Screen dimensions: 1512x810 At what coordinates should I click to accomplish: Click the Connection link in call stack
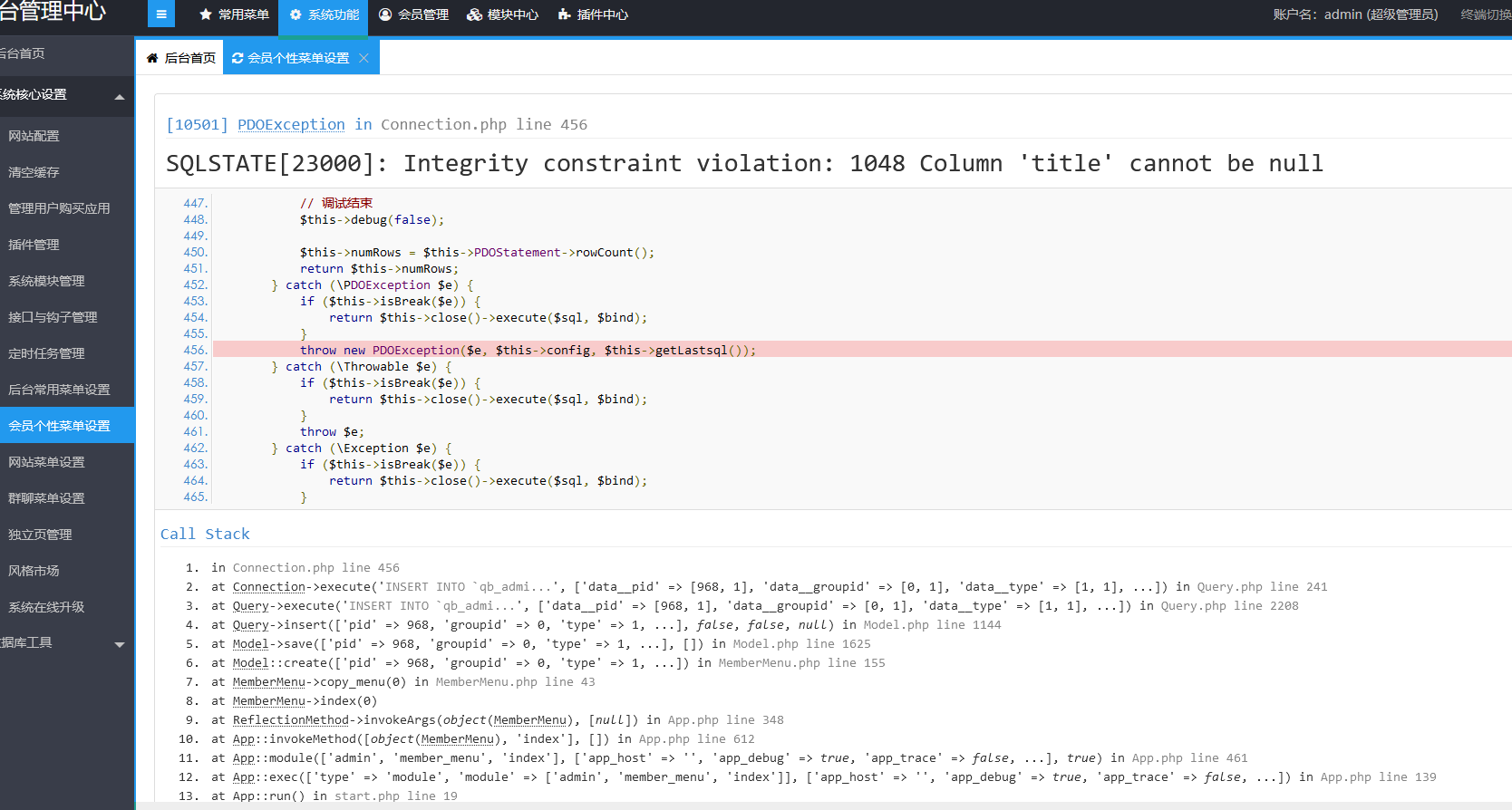[268, 587]
